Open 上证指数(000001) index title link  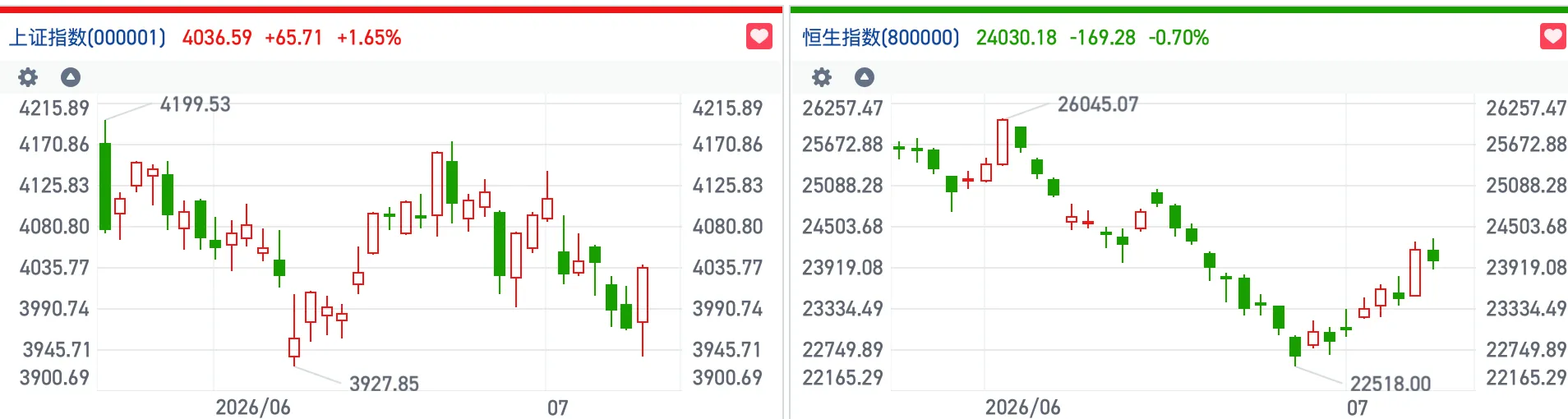[x=87, y=38]
